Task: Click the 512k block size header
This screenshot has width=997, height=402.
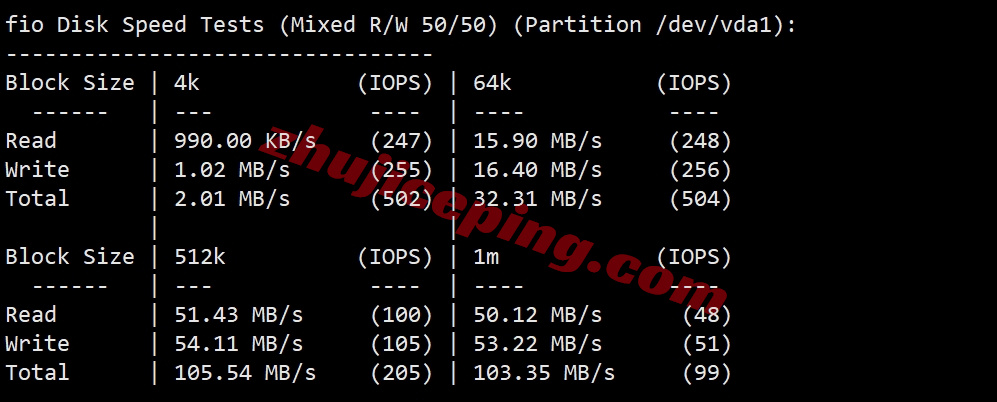Action: [200, 257]
